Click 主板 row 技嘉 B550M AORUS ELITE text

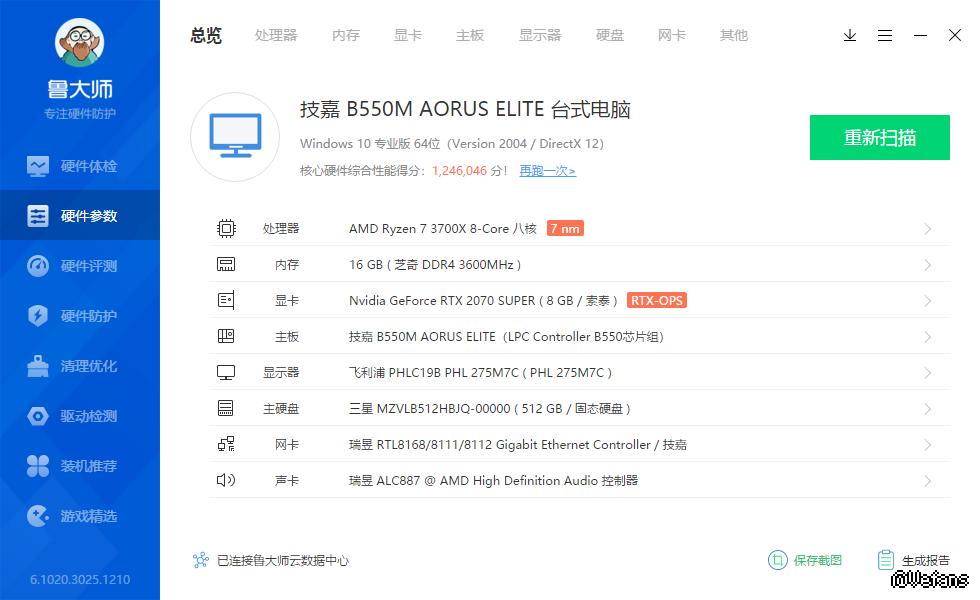coord(506,337)
